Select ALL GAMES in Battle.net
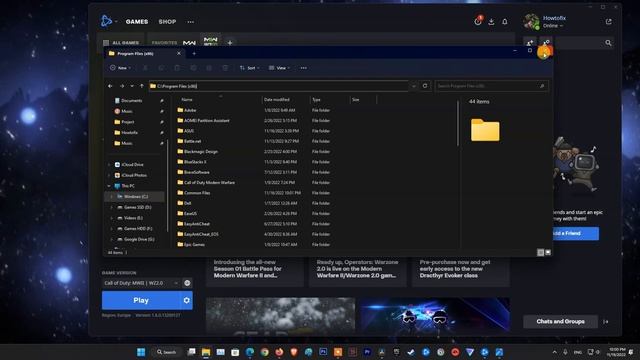 (x=121, y=42)
